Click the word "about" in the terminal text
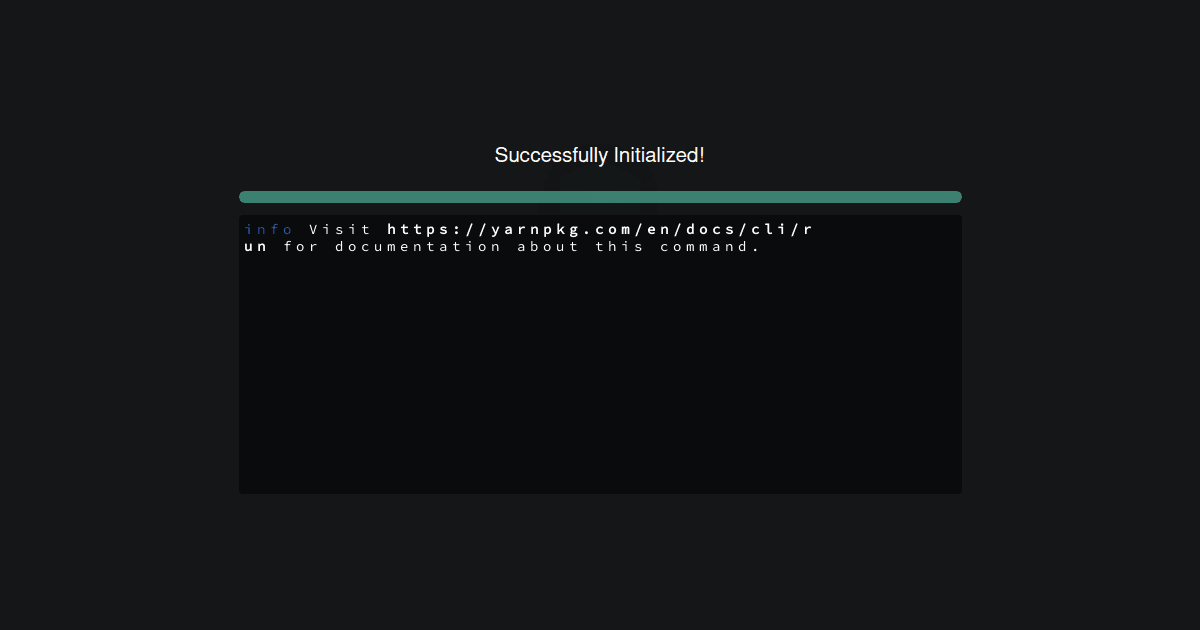Image resolution: width=1200 pixels, height=630 pixels. pyautogui.click(x=548, y=246)
